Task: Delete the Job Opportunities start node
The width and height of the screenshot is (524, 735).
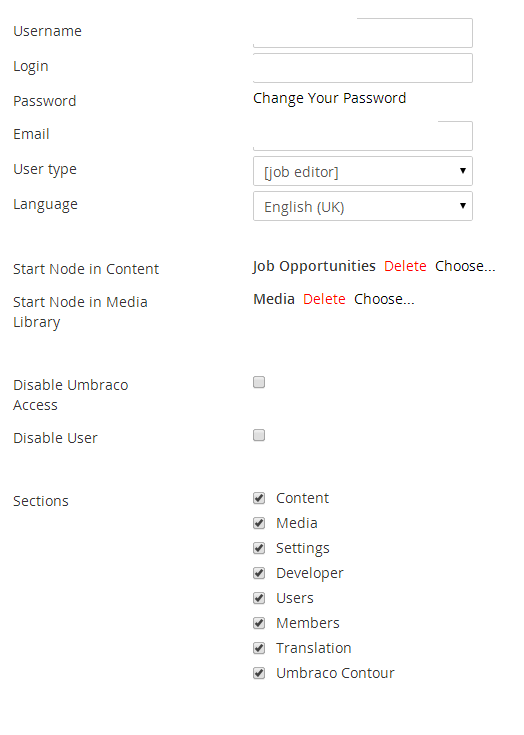Action: (405, 266)
